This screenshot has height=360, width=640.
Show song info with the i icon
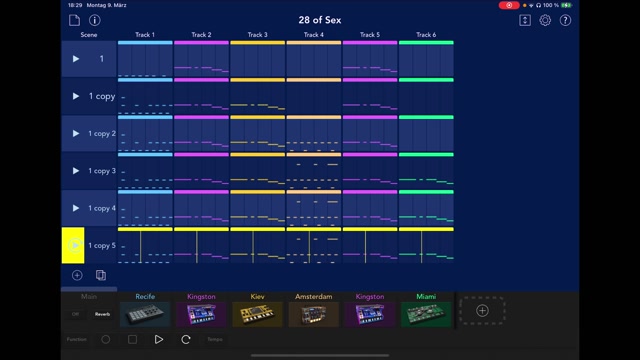(x=95, y=20)
